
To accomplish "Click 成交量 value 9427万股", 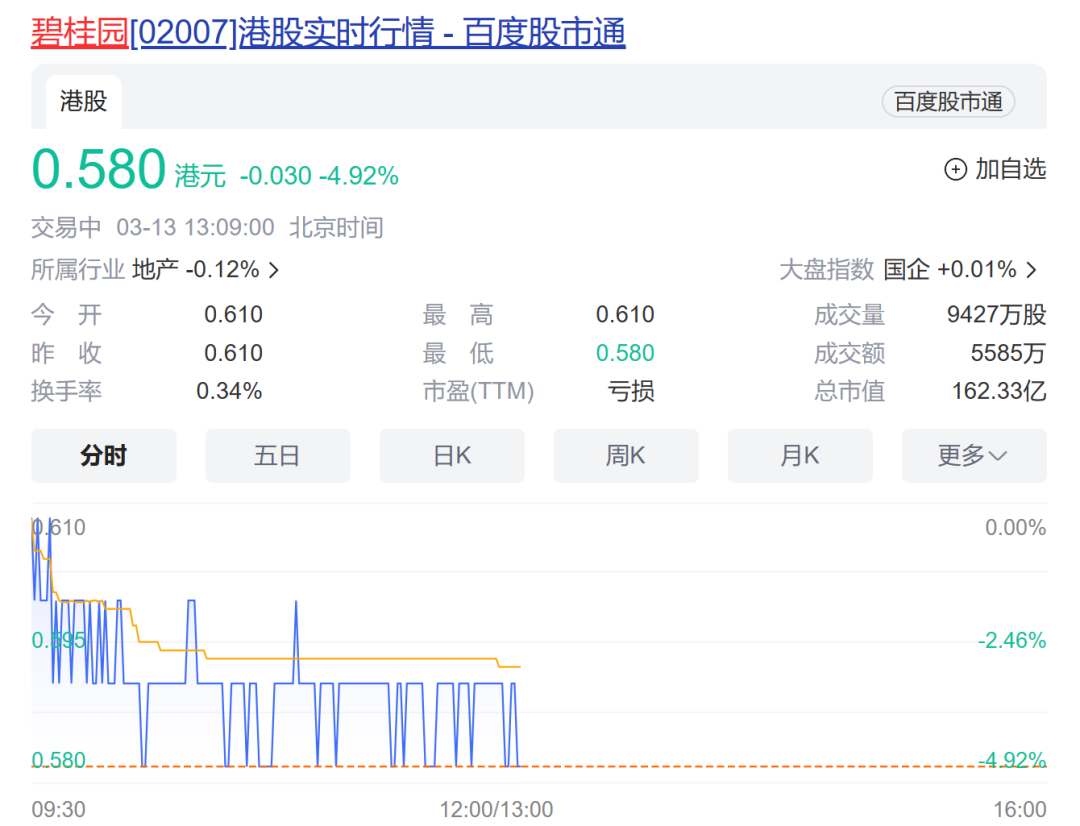I will click(x=997, y=315).
